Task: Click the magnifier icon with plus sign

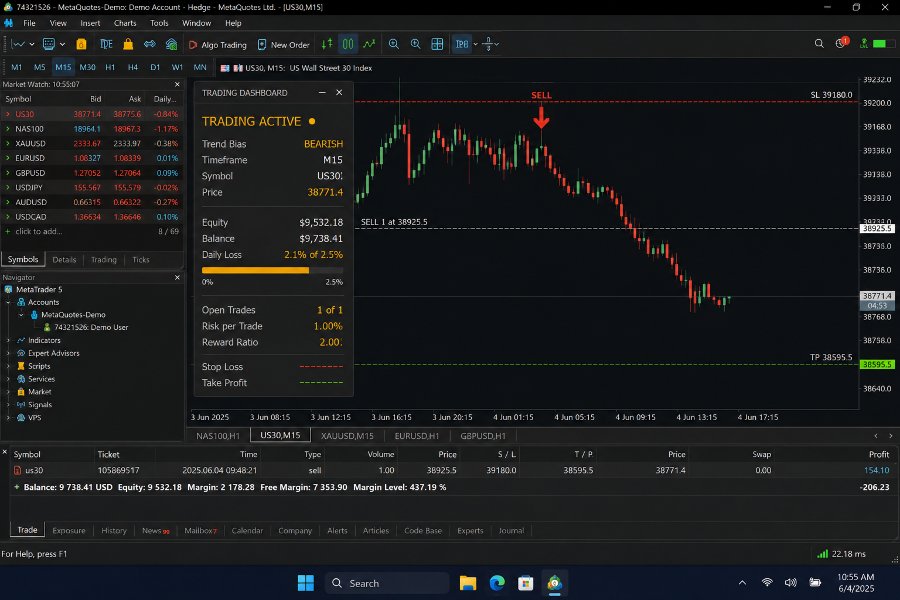Action: pos(415,44)
